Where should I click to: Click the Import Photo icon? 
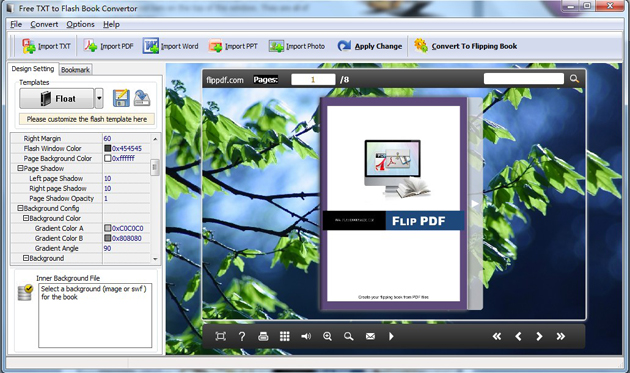276,46
